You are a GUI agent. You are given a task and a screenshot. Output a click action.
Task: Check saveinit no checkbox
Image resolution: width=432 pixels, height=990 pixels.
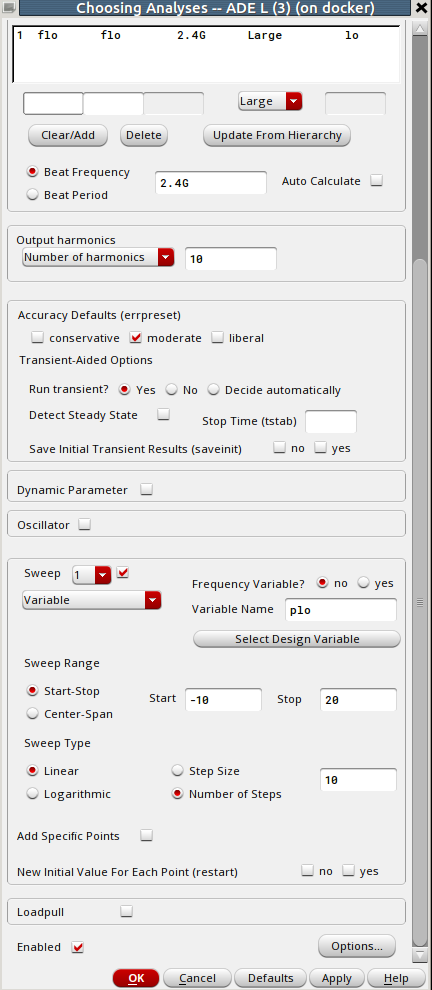[x=279, y=448]
